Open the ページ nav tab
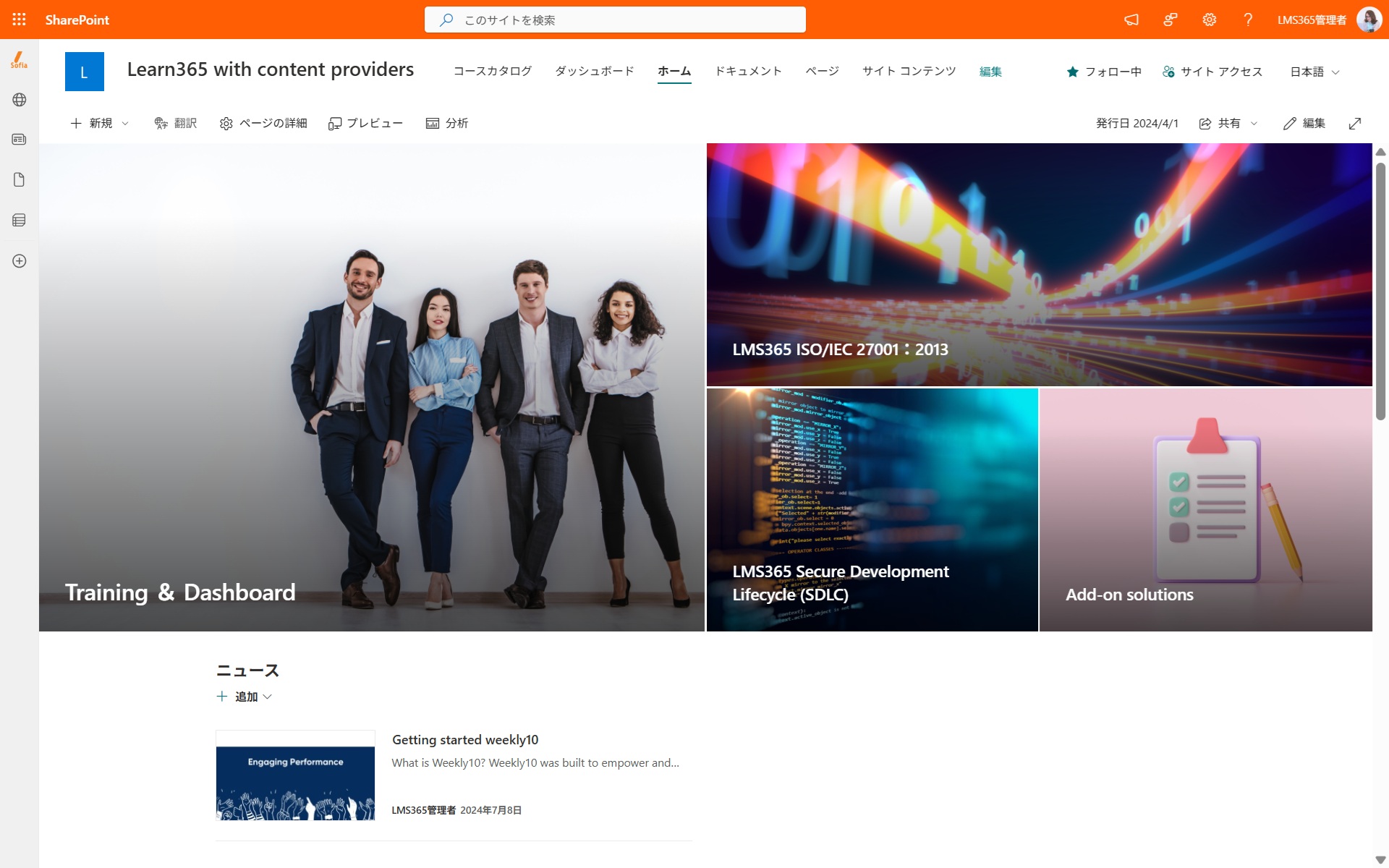This screenshot has width=1389, height=868. (823, 71)
